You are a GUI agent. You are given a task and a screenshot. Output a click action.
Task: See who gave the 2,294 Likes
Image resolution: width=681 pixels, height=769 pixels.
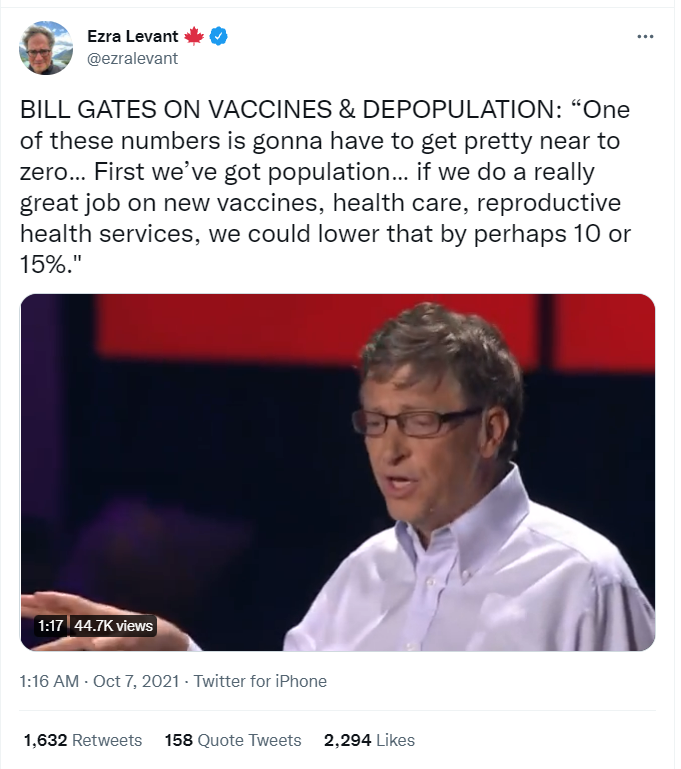369,740
